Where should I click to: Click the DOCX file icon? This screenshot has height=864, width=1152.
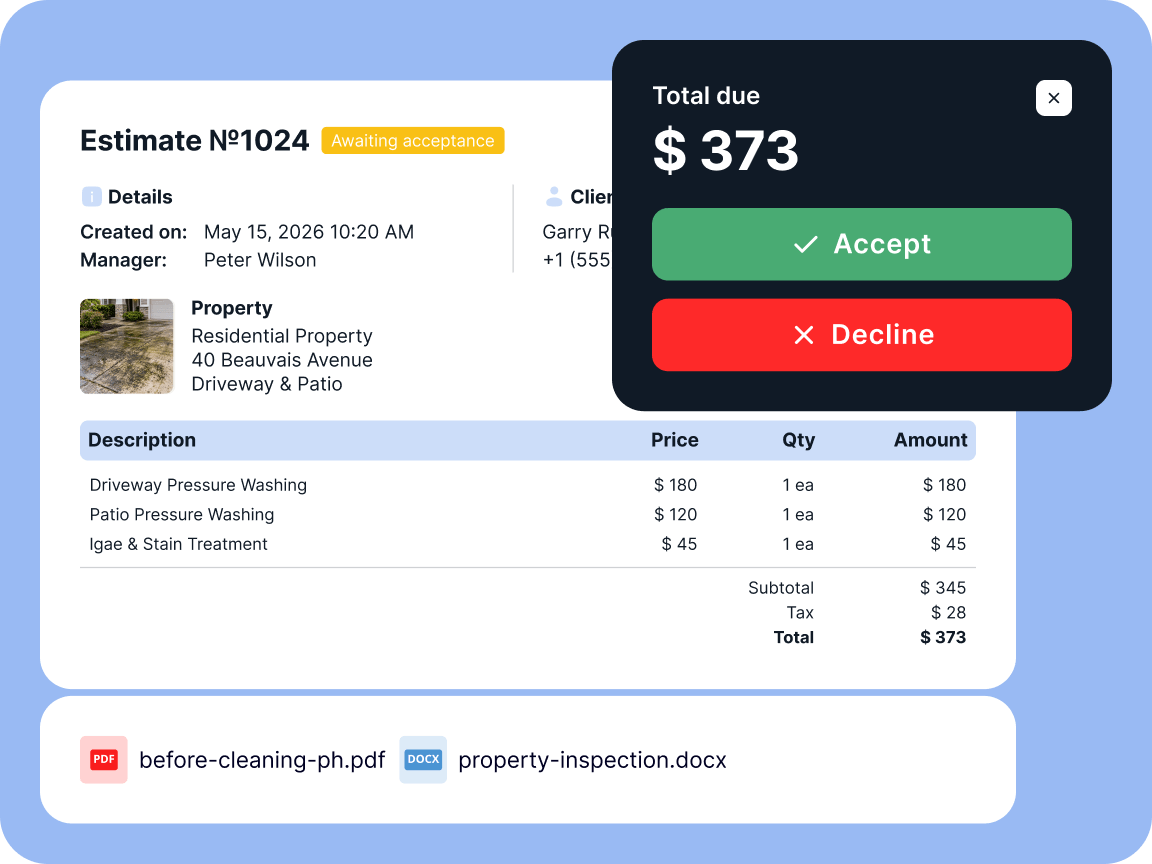coord(423,760)
